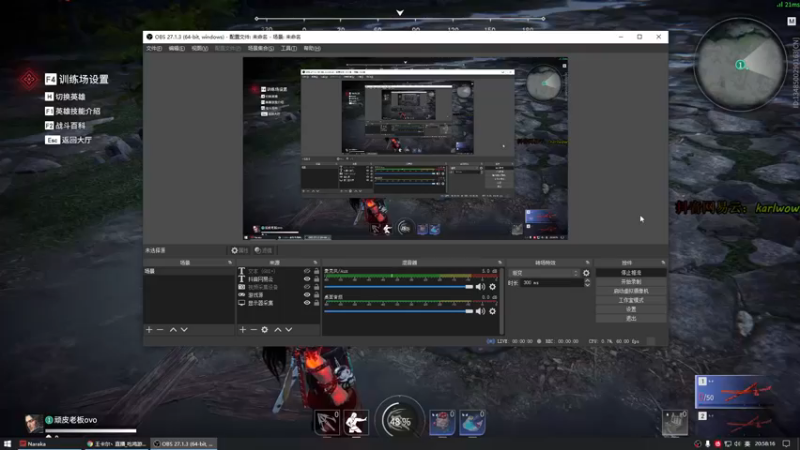
Task: Click the 退出 button in Controls
Action: click(631, 319)
